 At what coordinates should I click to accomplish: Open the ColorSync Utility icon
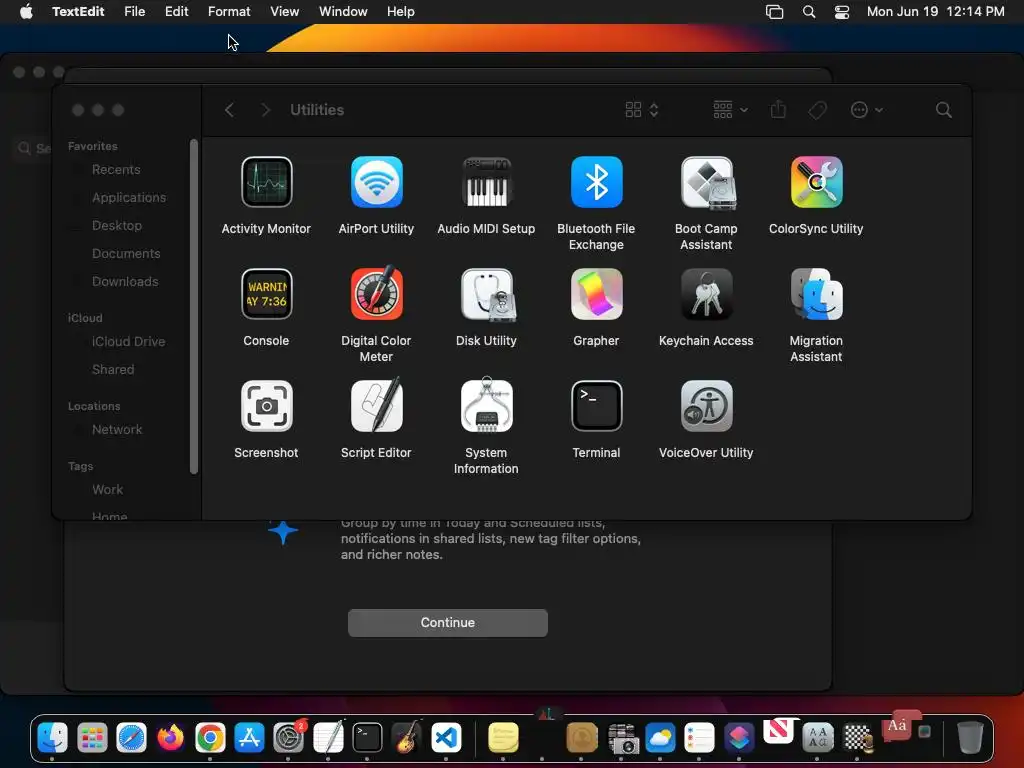pos(816,182)
